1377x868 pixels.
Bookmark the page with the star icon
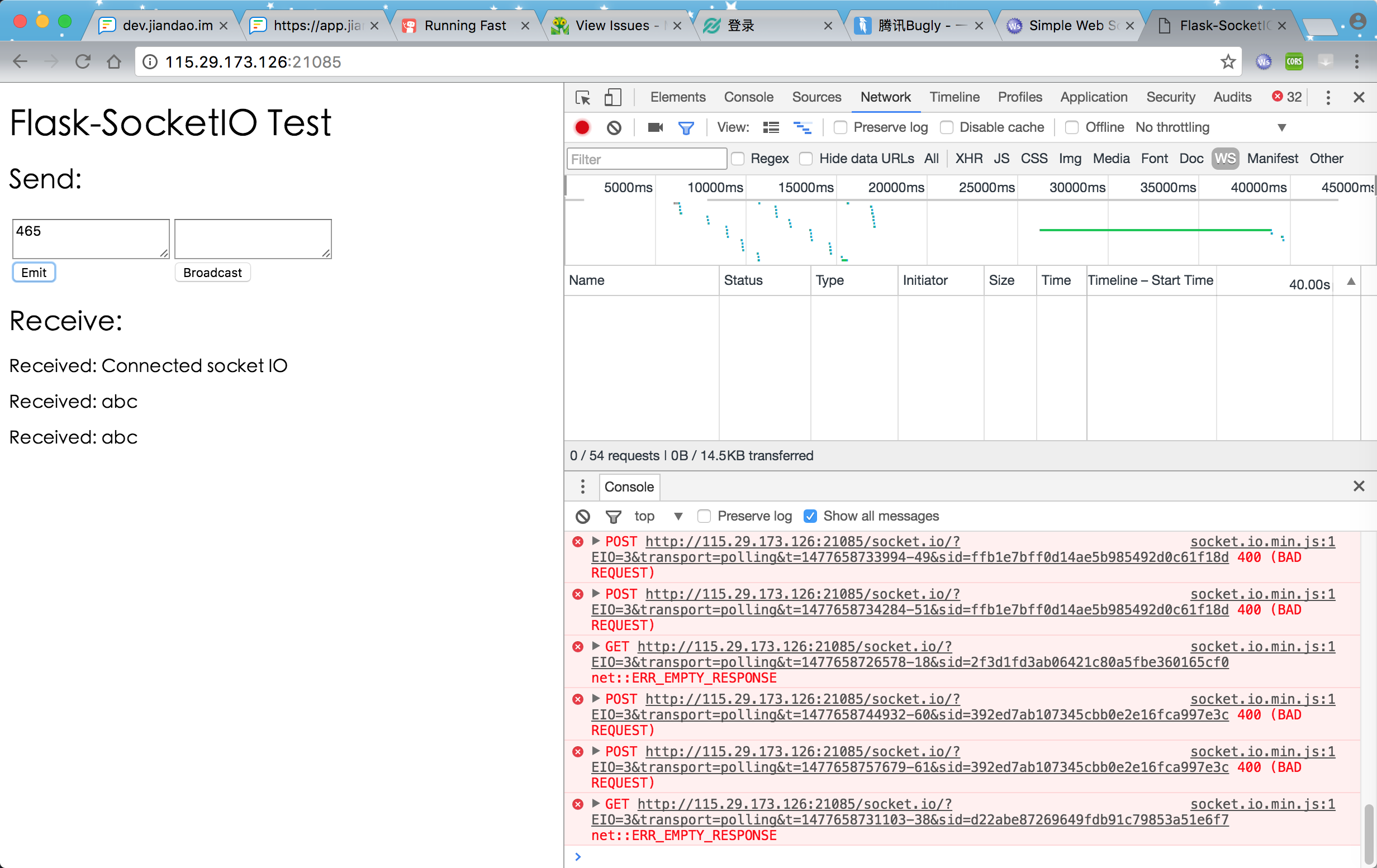click(x=1228, y=61)
